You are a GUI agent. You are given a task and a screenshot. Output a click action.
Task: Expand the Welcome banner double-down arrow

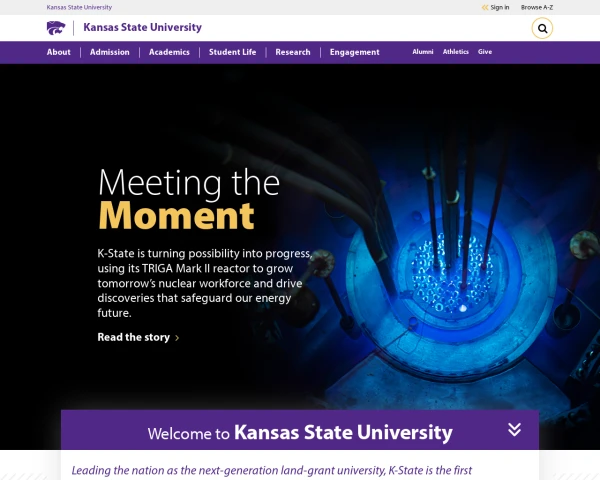coord(514,429)
